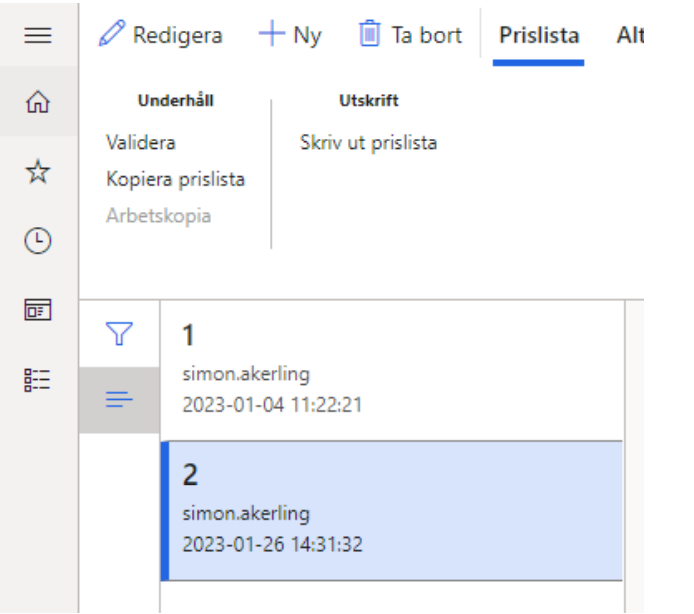694x614 pixels.
Task: Select price list record 1
Action: click(x=390, y=370)
